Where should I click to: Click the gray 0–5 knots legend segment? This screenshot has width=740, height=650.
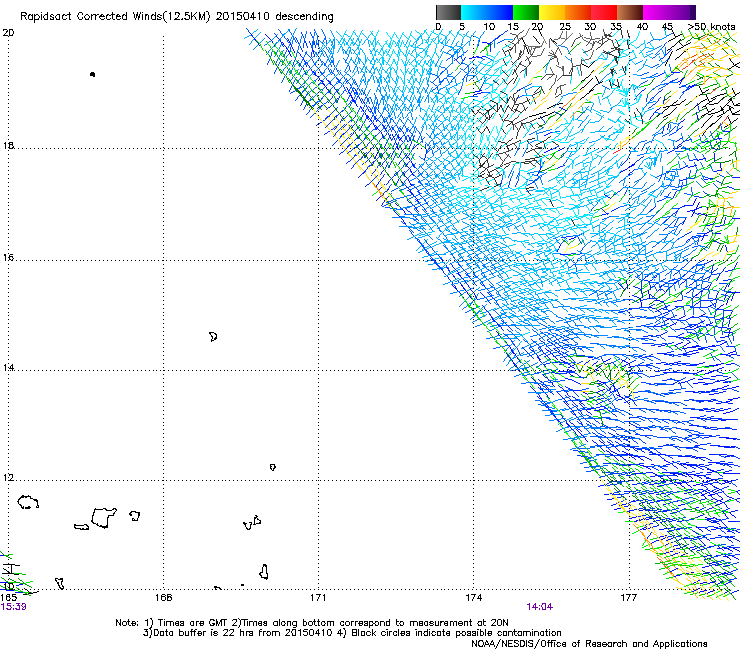click(448, 12)
